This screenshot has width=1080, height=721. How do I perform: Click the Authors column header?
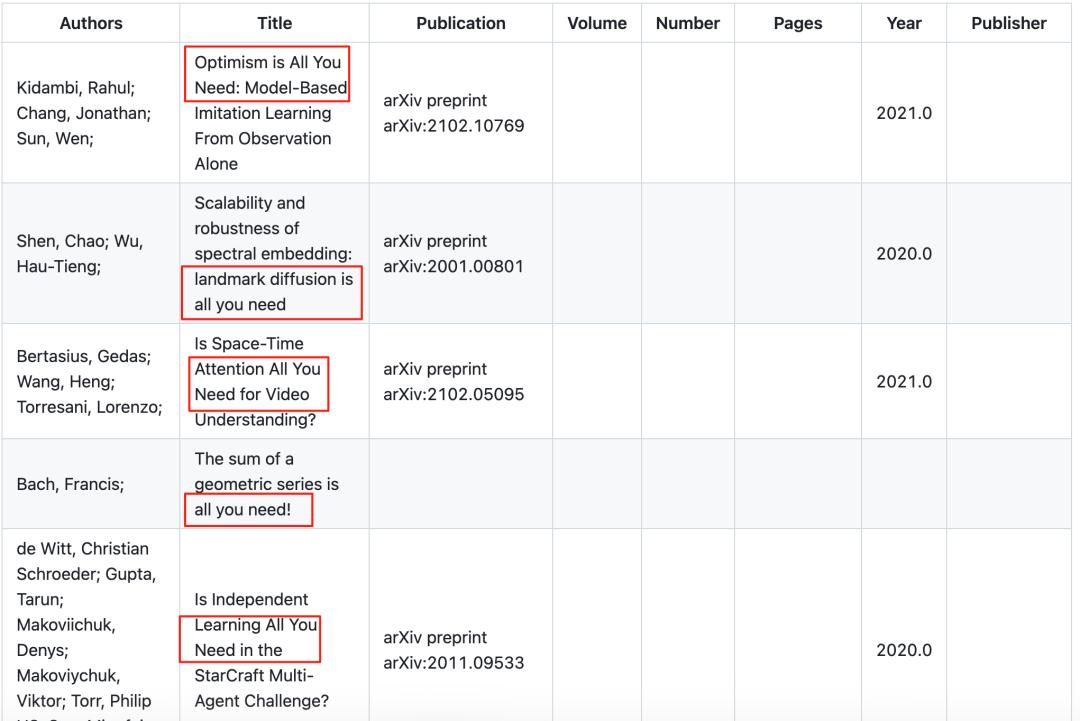[x=91, y=23]
